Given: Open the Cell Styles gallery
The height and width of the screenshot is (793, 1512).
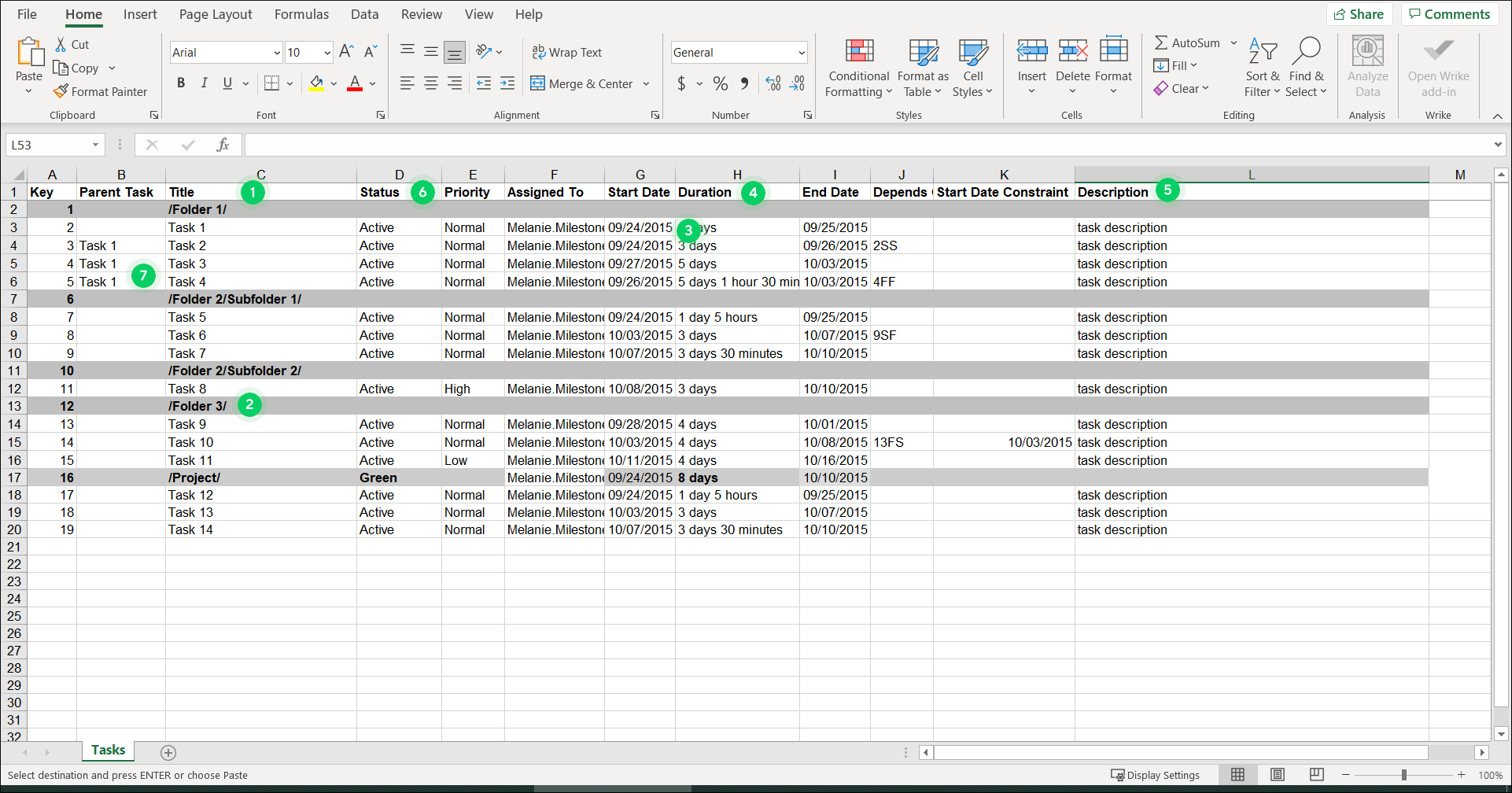Looking at the screenshot, I should tap(973, 67).
